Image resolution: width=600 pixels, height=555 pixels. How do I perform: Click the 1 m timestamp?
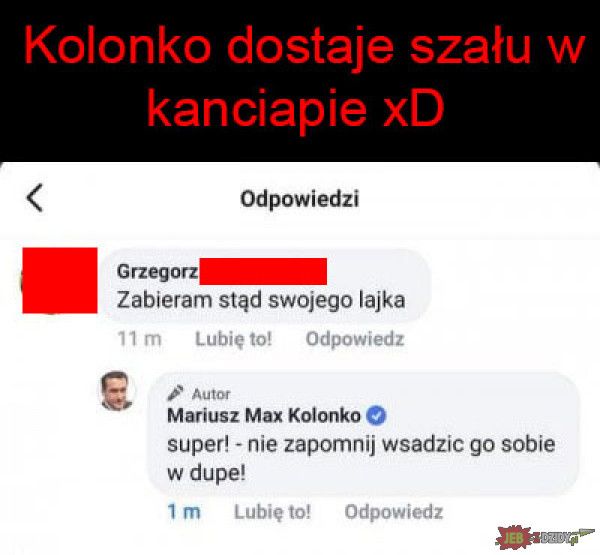tap(184, 512)
